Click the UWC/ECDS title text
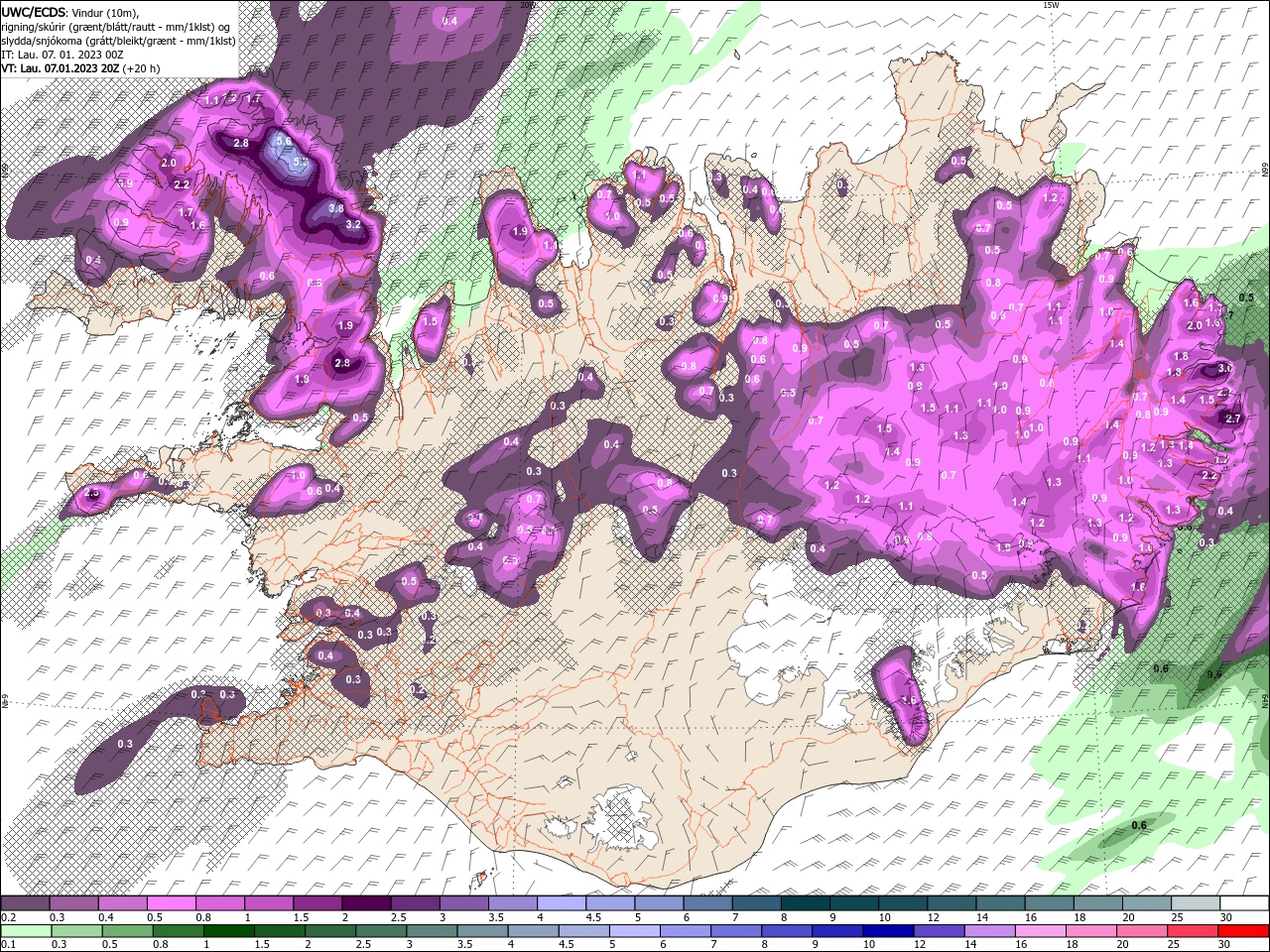Viewport: 1270px width, 952px height. click(34, 11)
